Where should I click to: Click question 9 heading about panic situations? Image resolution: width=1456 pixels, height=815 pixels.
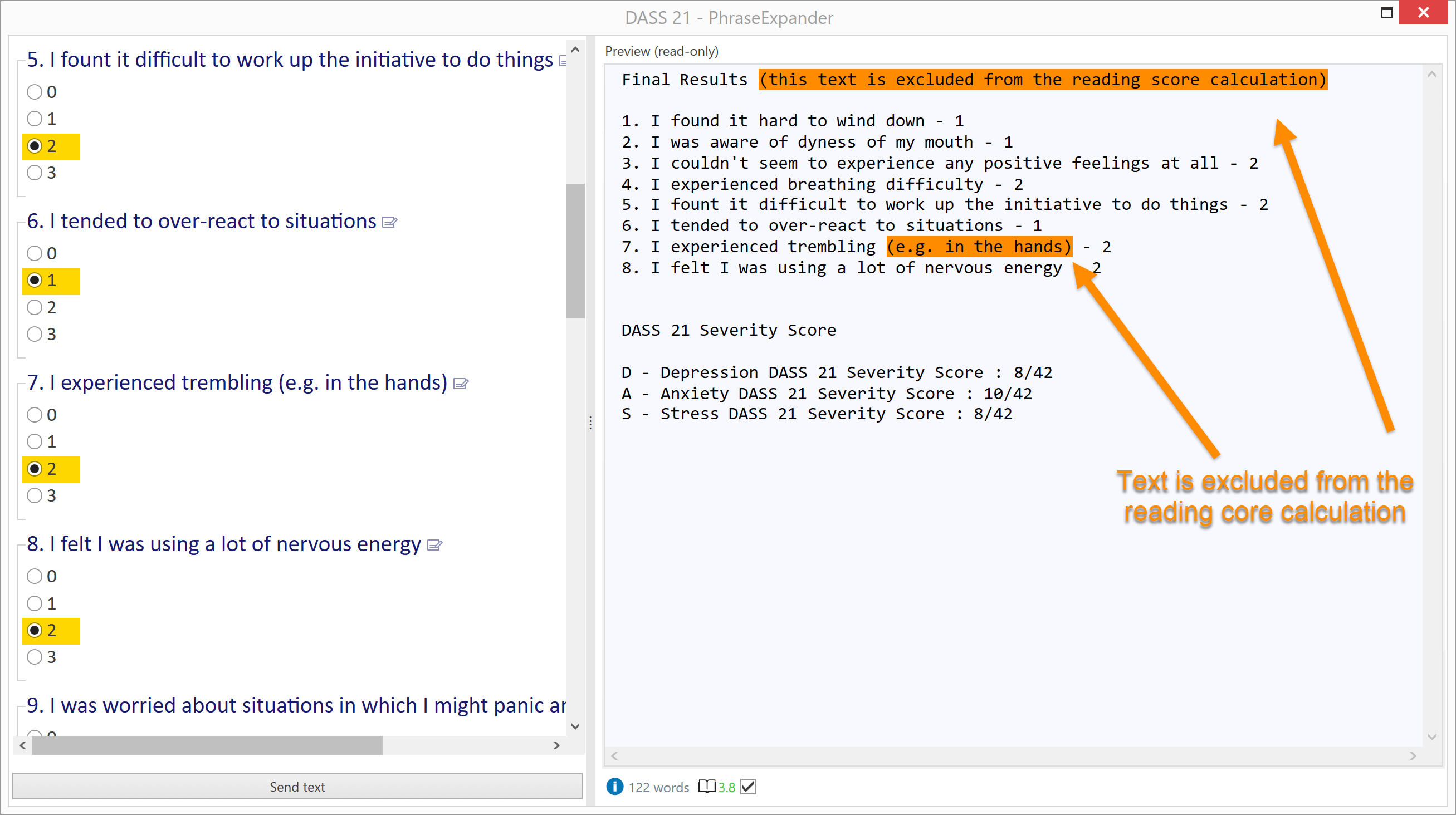click(x=296, y=705)
